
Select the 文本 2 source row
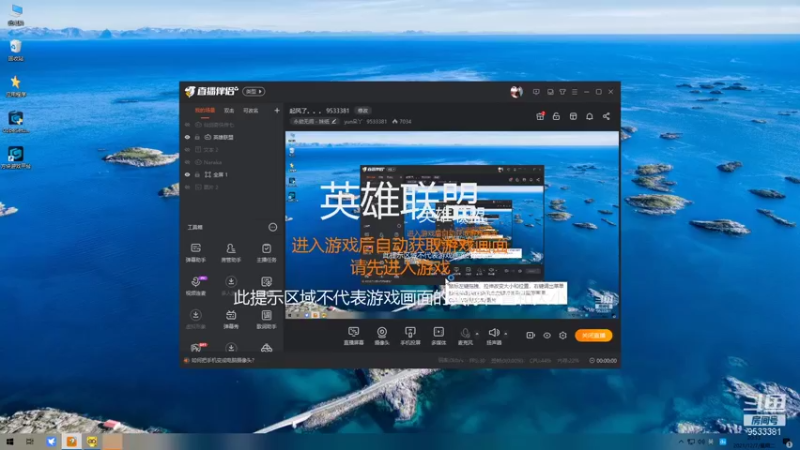point(232,149)
